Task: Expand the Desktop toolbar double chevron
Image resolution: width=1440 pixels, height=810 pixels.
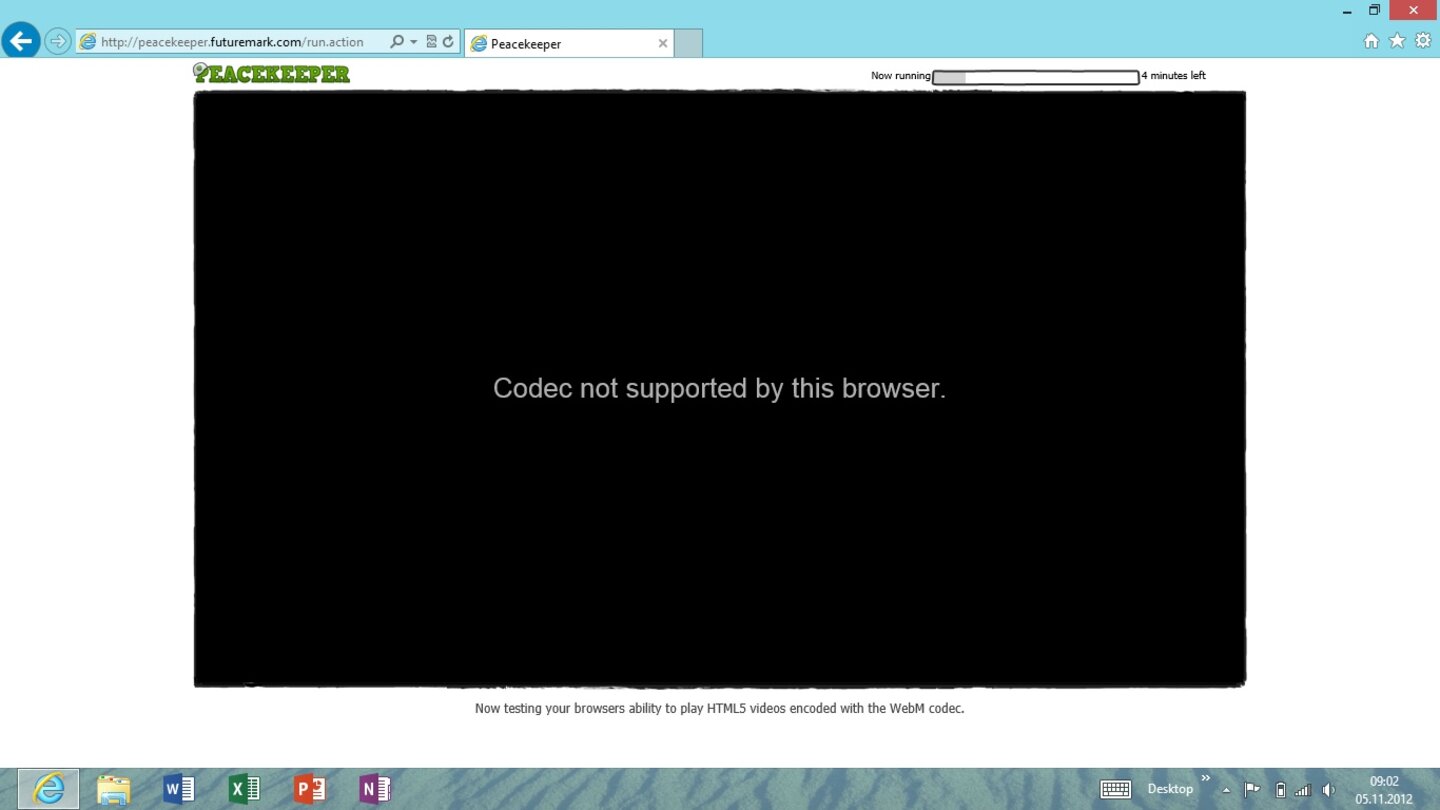Action: 1205,778
